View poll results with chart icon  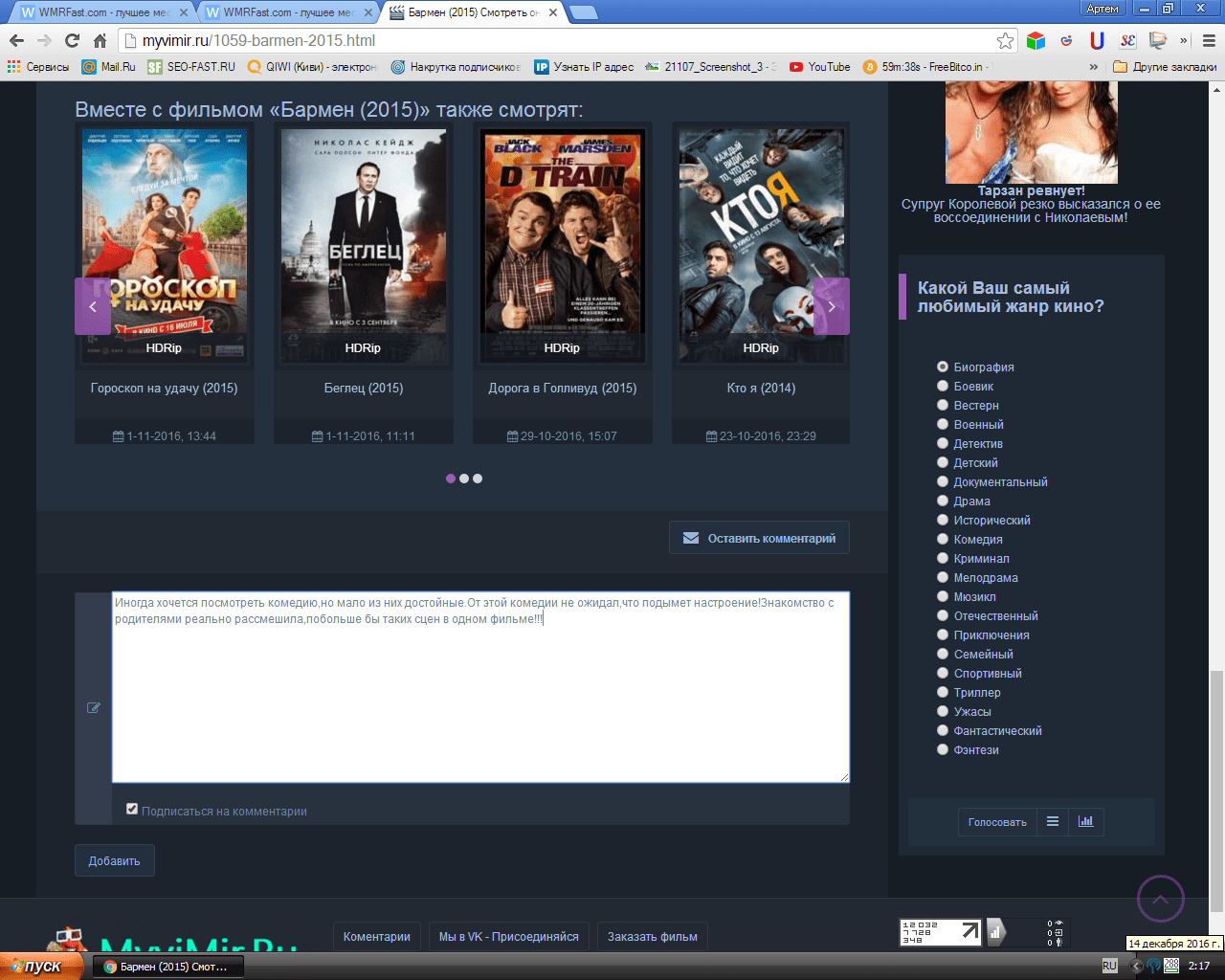(1085, 821)
